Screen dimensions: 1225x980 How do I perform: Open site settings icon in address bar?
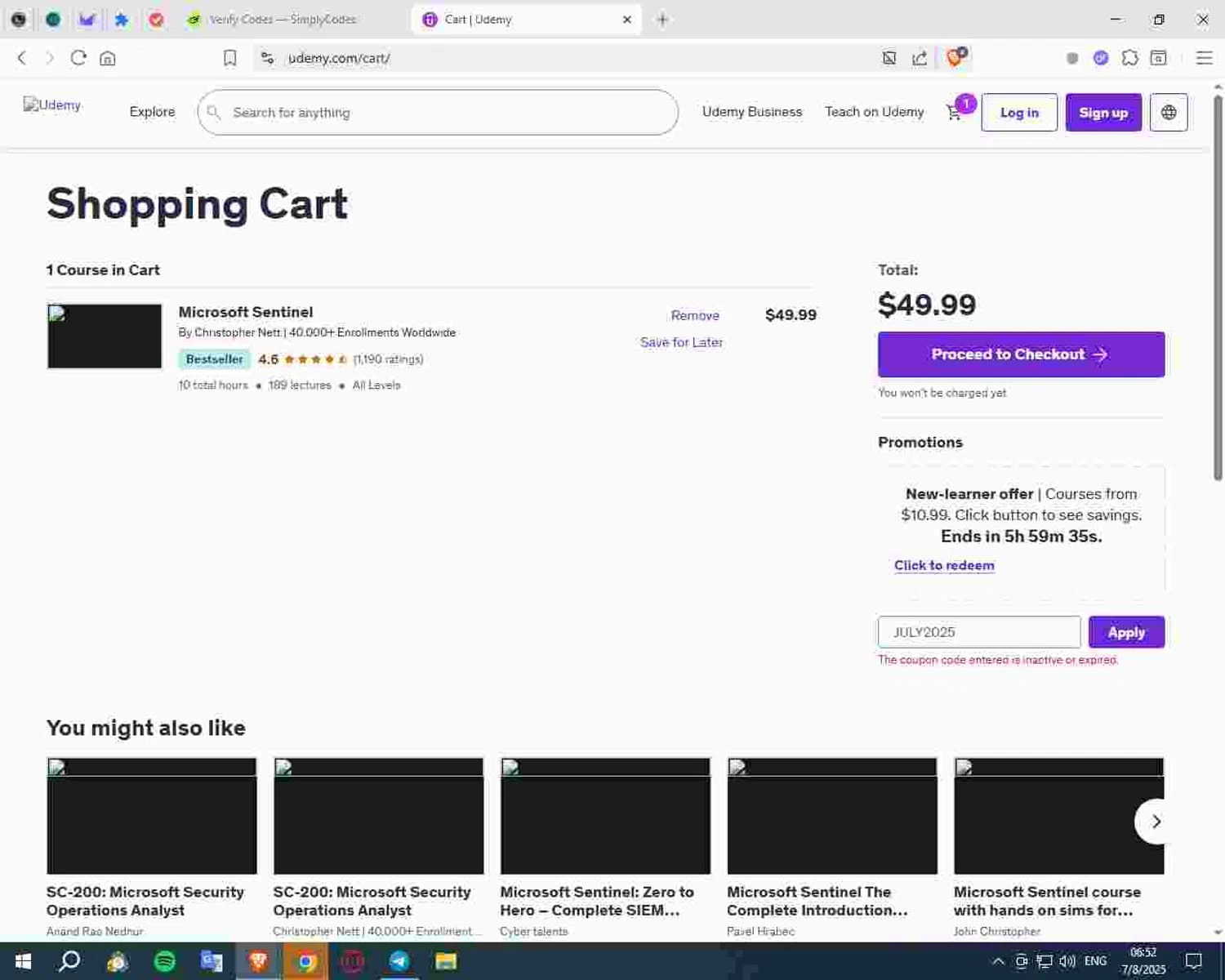267,58
